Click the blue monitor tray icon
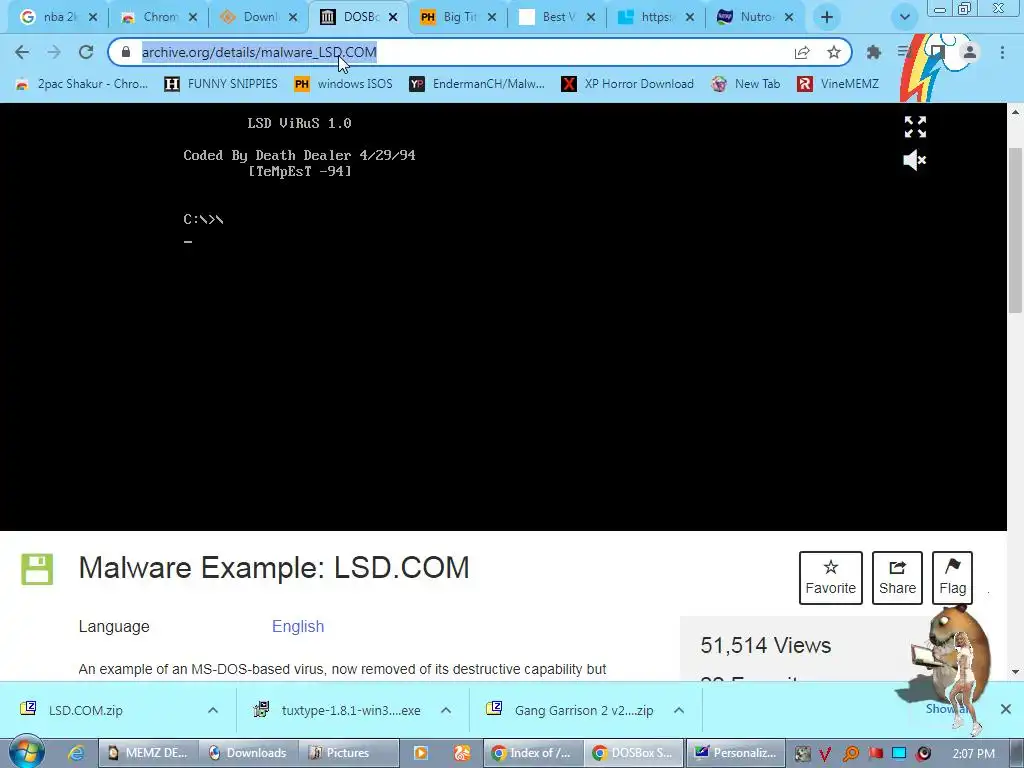This screenshot has height=768, width=1024. pos(899,754)
